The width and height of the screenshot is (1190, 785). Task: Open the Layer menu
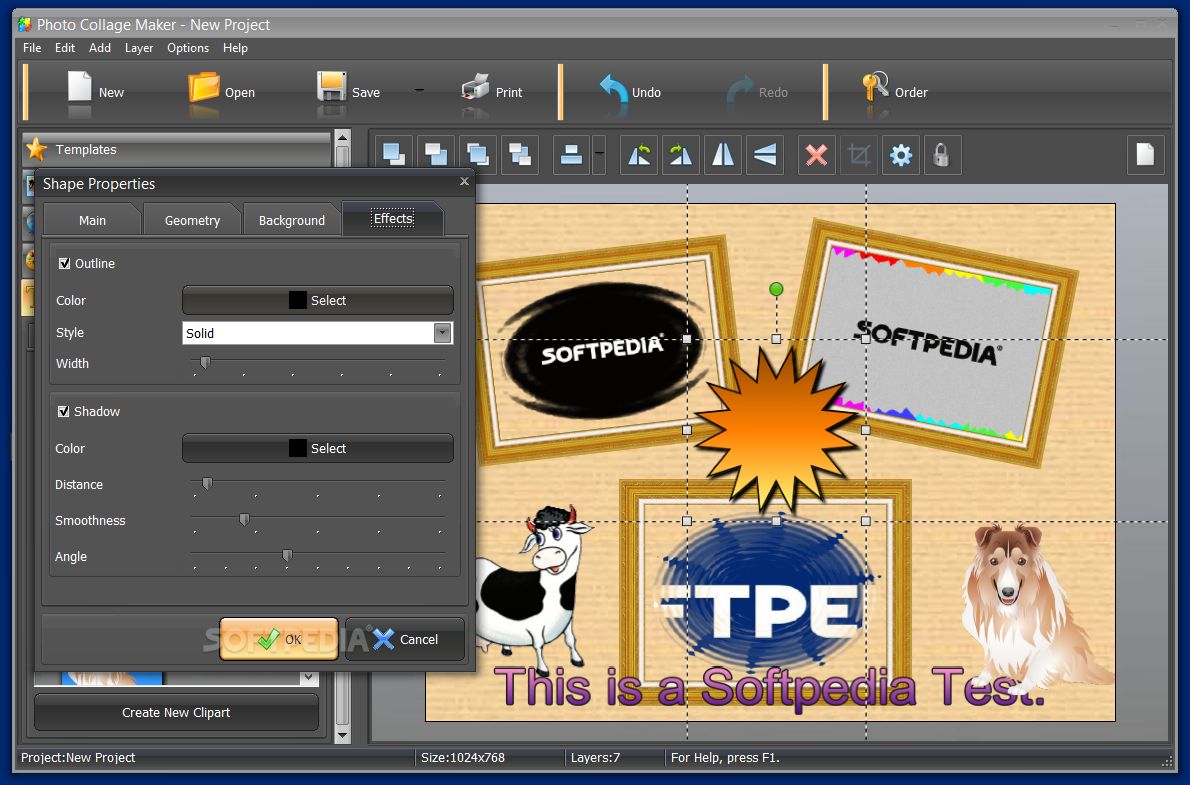point(139,48)
